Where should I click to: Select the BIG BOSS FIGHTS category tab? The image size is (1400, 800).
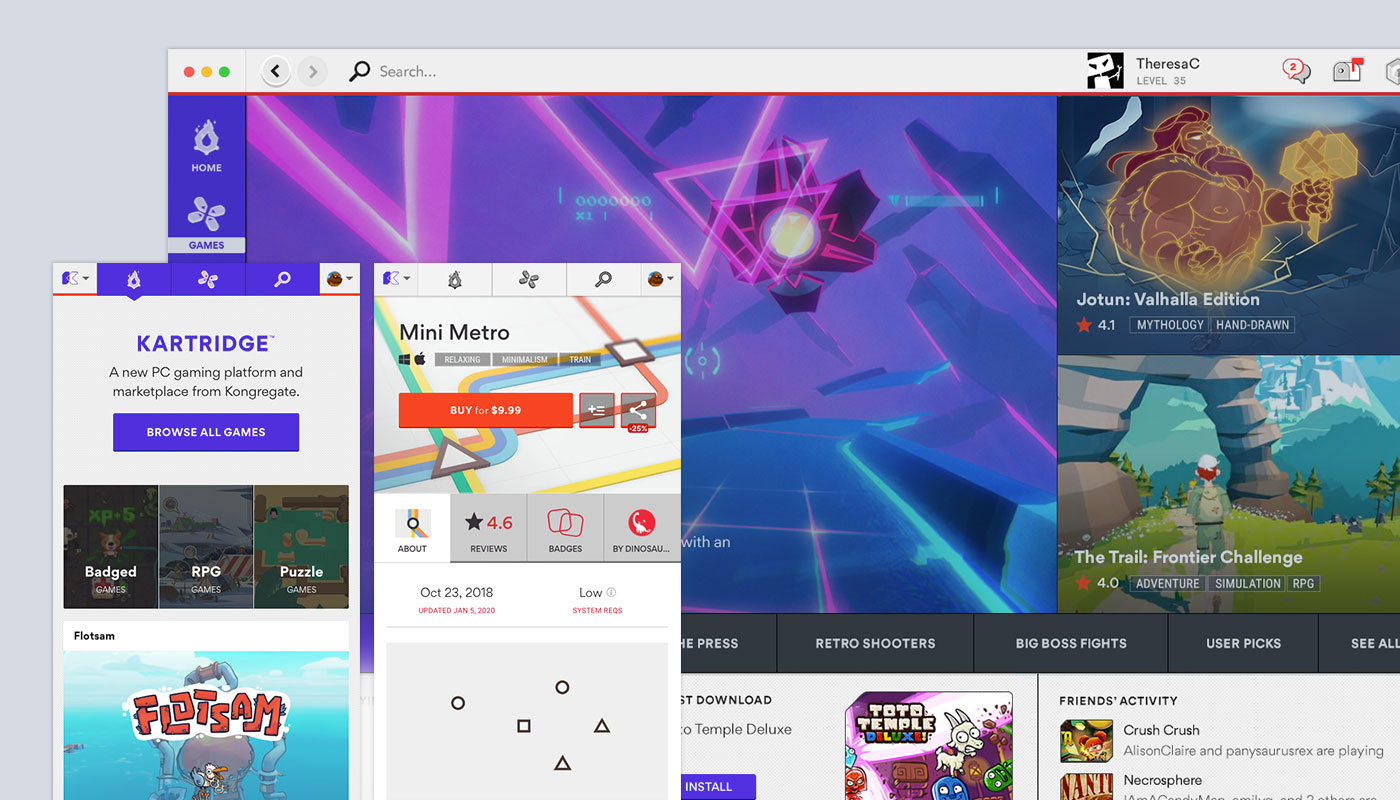1071,643
